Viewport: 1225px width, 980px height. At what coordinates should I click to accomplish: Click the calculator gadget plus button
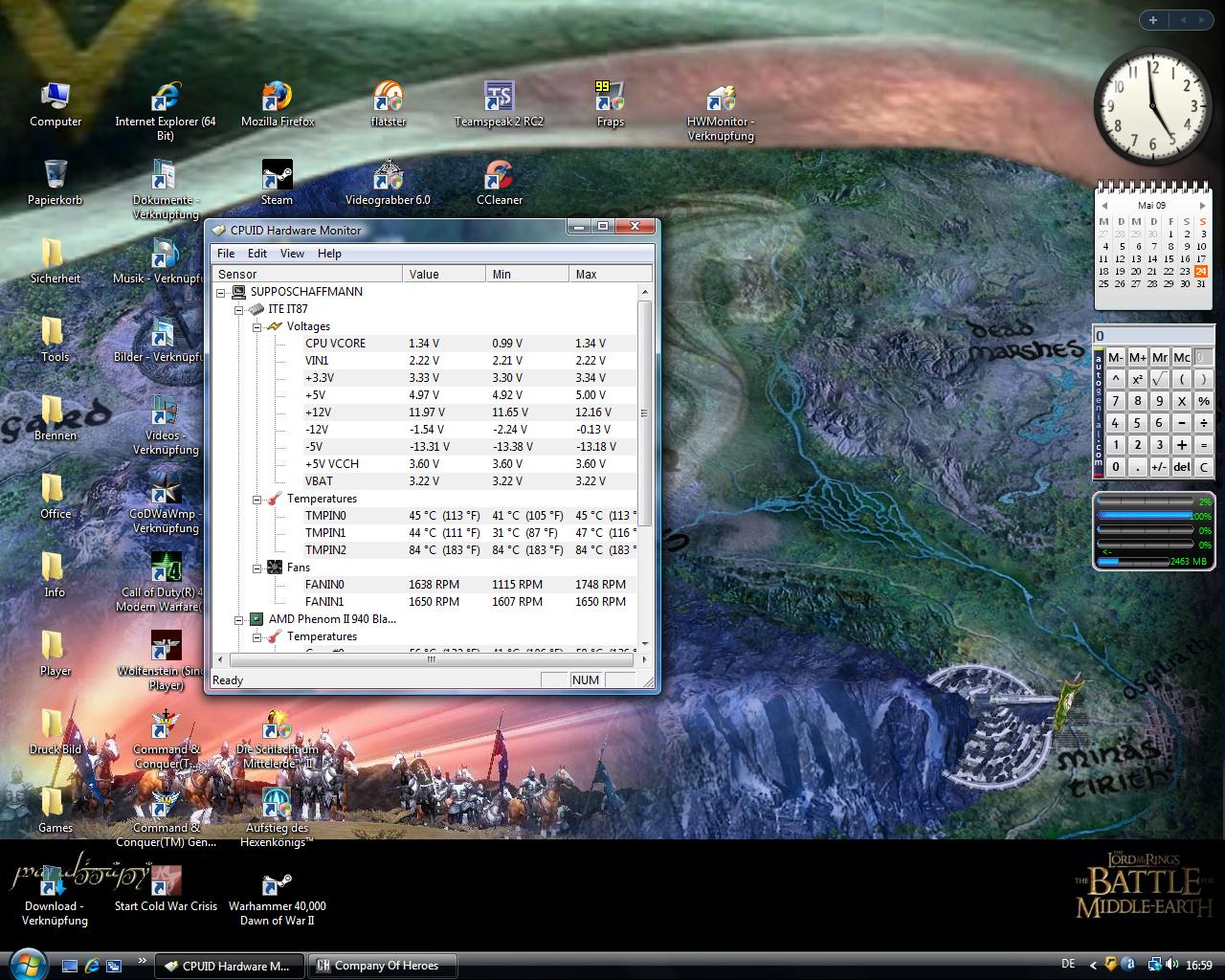1182,445
